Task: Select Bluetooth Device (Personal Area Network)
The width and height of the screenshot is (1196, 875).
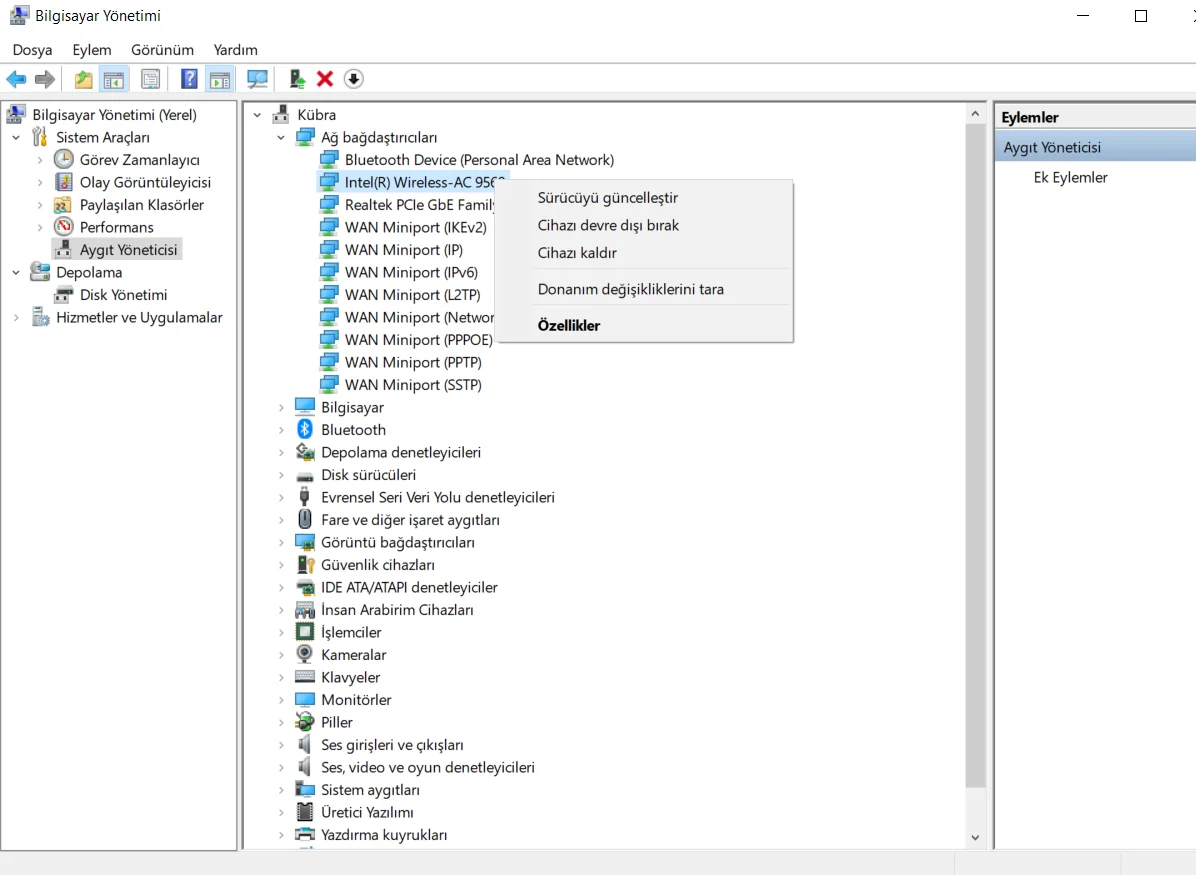Action: 479,159
